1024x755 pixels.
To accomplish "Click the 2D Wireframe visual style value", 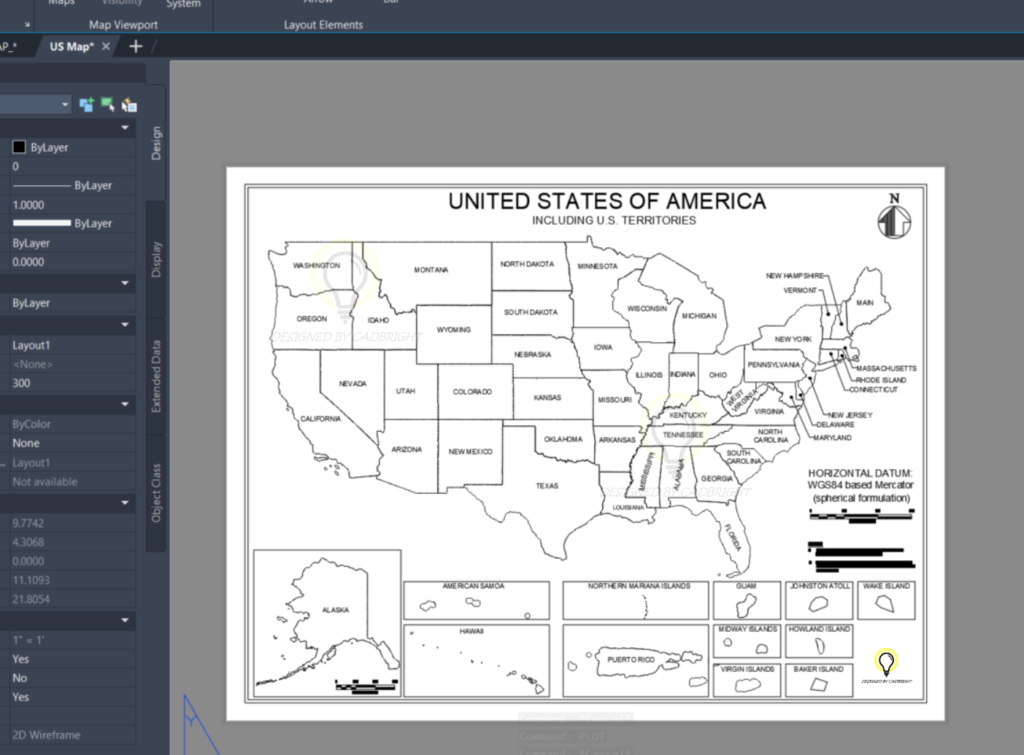I will tap(46, 735).
